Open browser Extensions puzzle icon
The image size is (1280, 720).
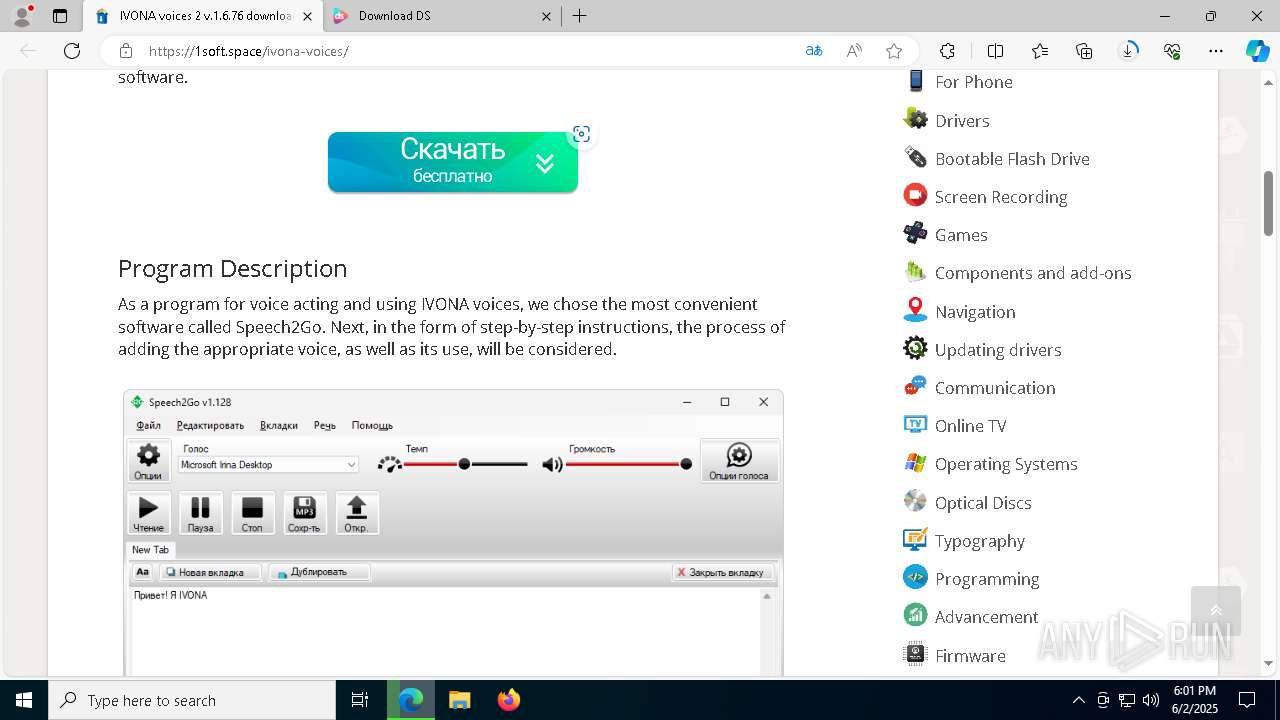pyautogui.click(x=947, y=51)
